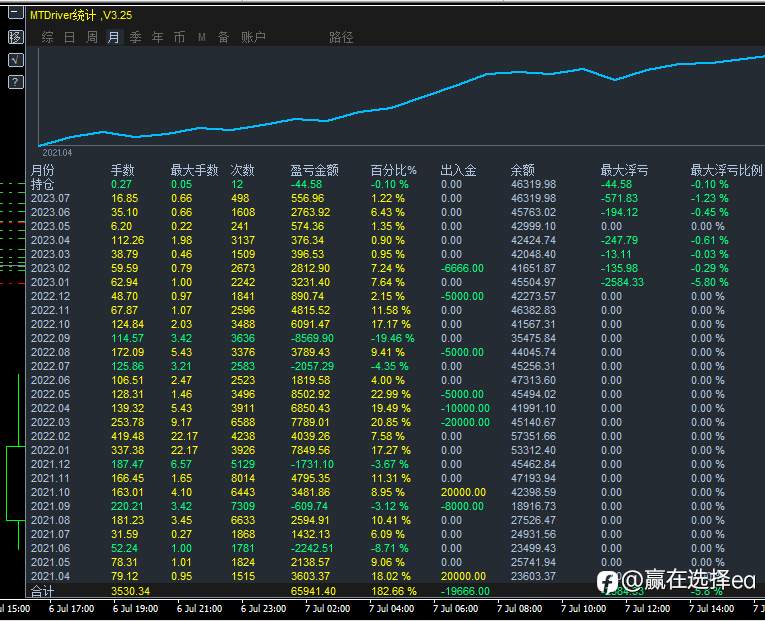This screenshot has width=765, height=621.
Task: Open the 备 notes tab
Action: 223,37
